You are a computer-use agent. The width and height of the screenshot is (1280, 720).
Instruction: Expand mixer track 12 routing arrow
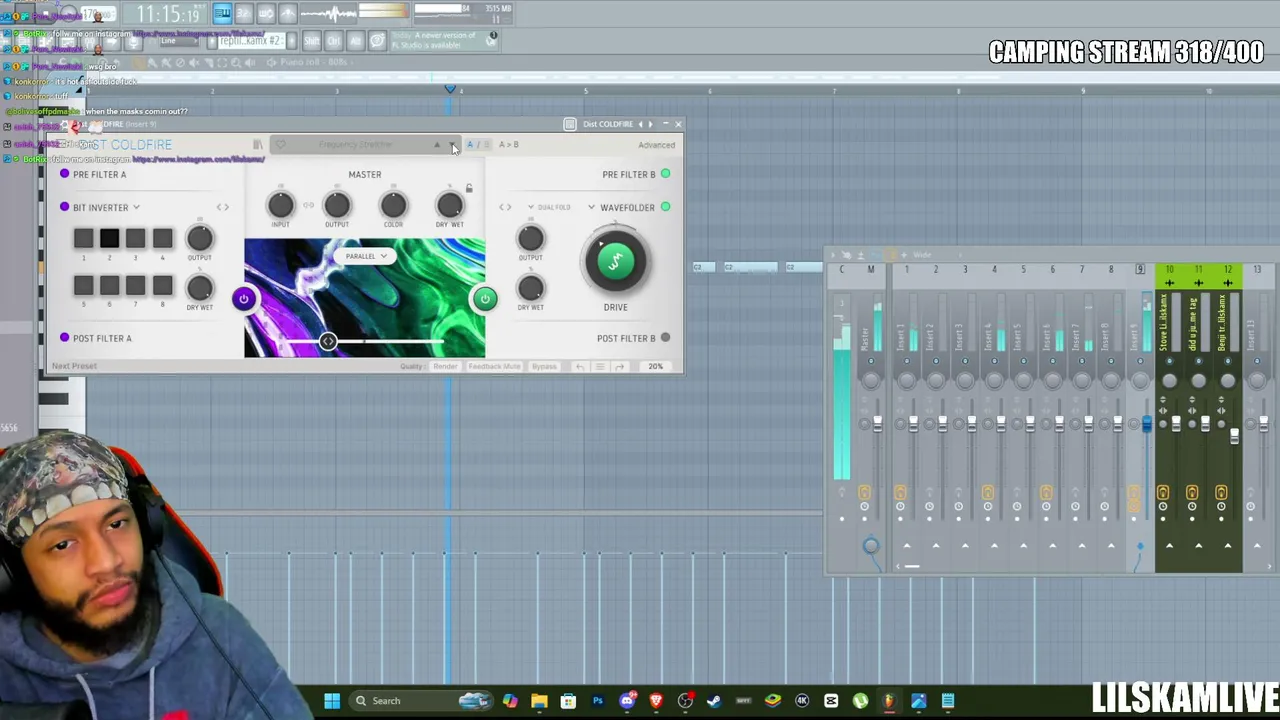point(1228,545)
